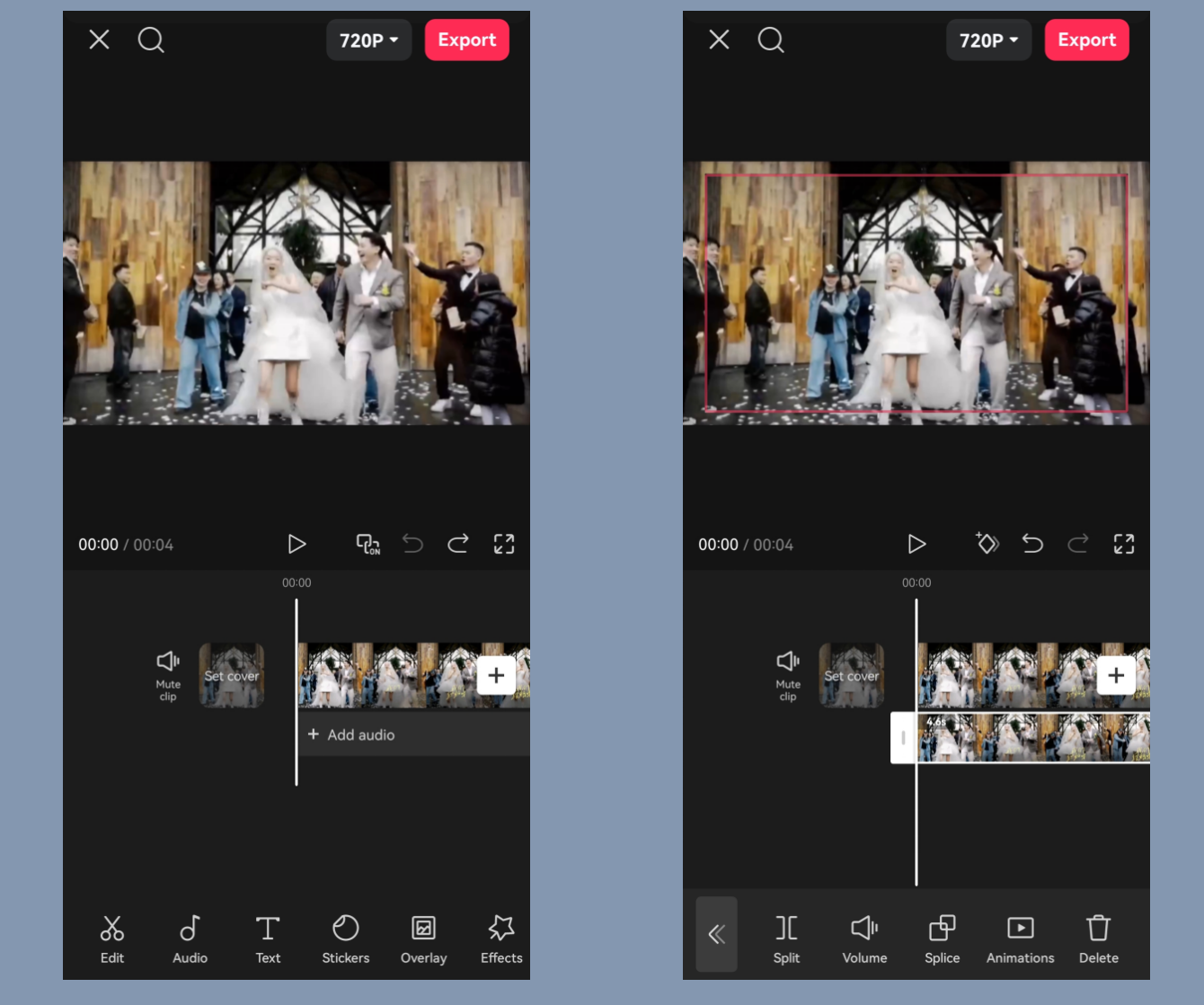Select the Splice tool
The image size is (1204, 1005).
tap(942, 938)
